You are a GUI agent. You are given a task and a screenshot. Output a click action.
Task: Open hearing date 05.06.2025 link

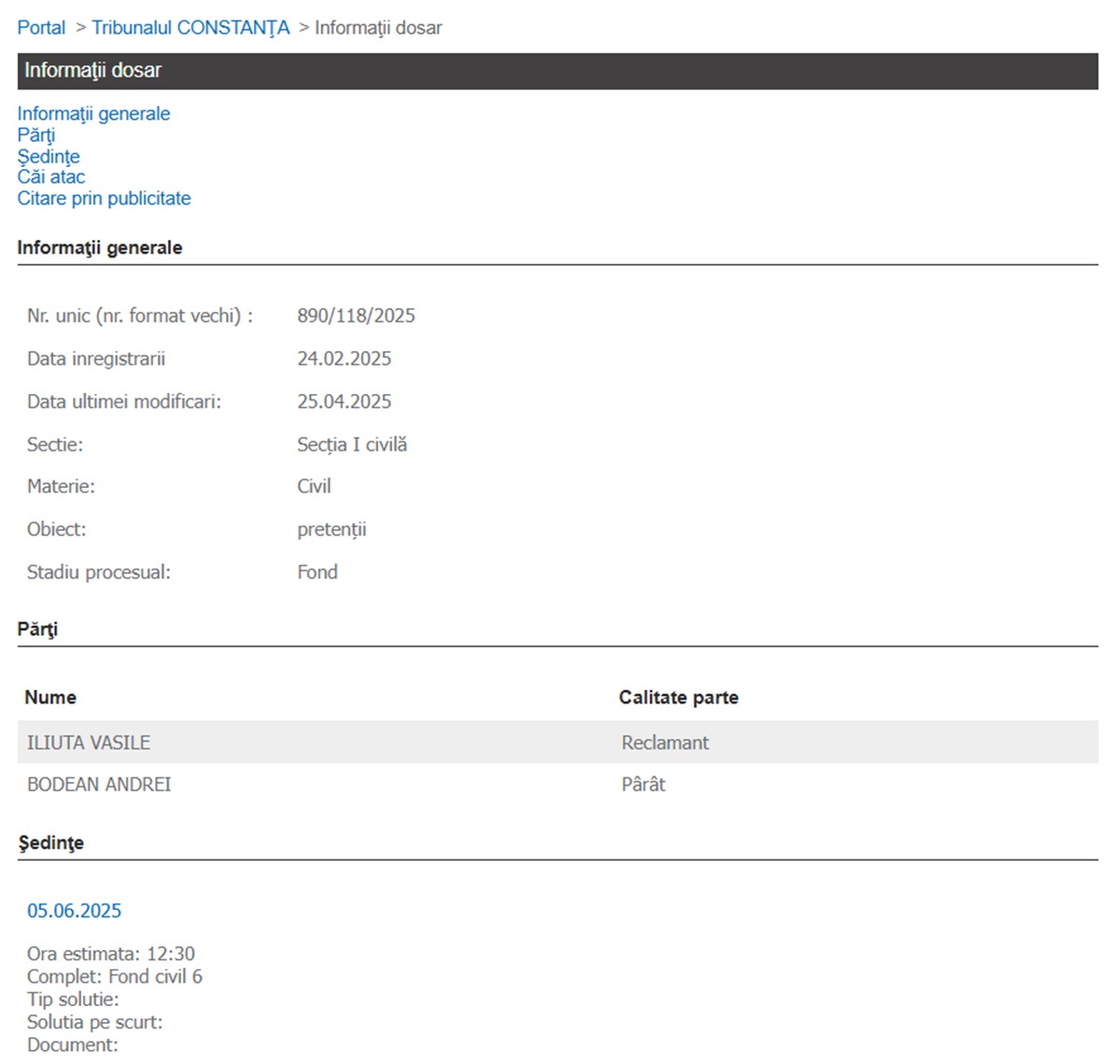[x=74, y=911]
